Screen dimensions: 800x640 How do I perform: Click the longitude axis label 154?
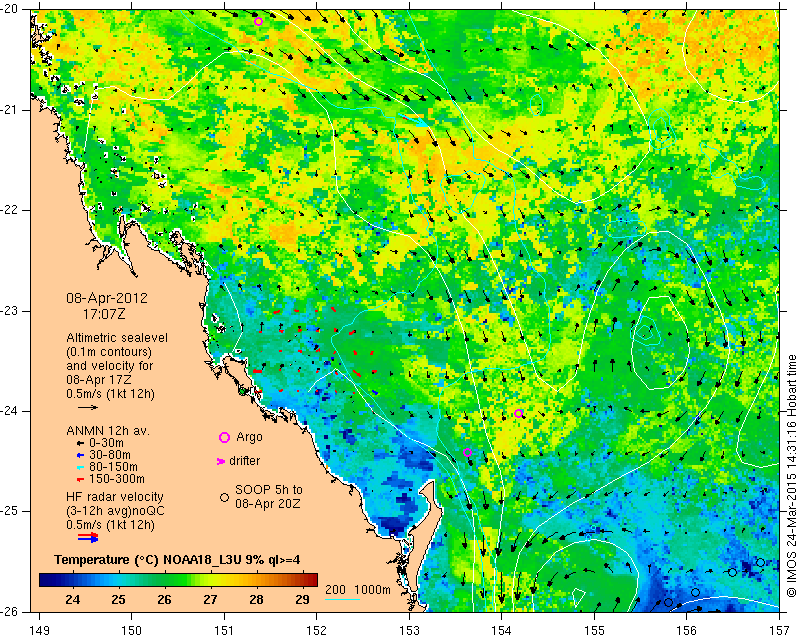502,630
